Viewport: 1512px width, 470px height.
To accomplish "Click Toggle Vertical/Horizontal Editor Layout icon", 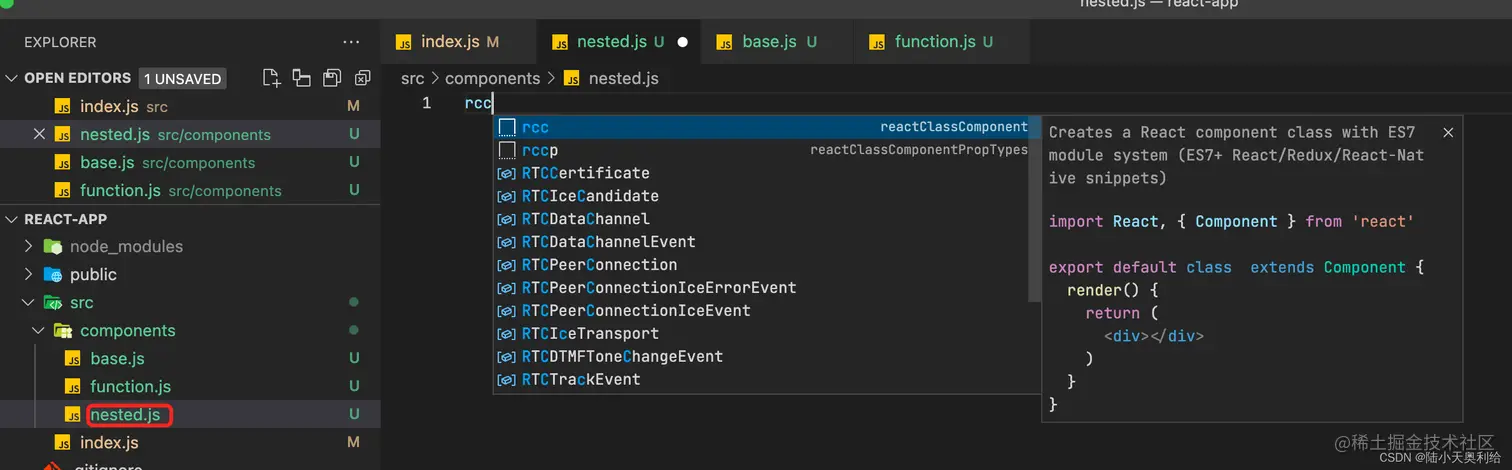I will [x=301, y=78].
